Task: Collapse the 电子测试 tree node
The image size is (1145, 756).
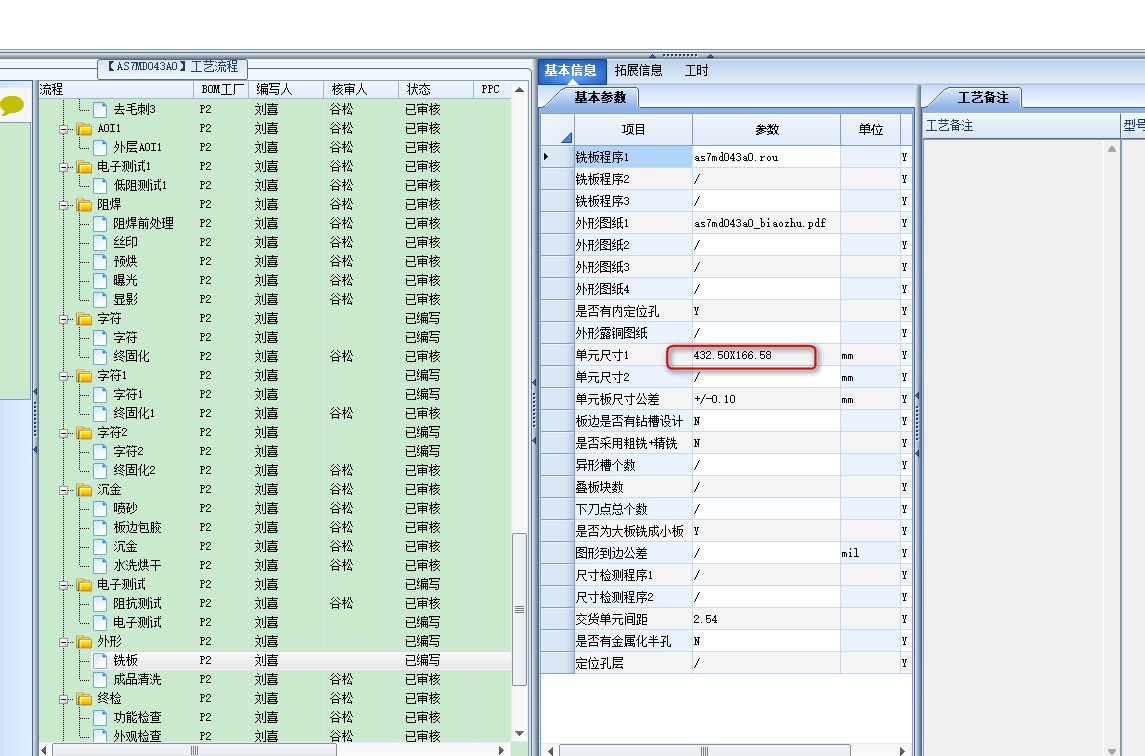Action: point(64,585)
